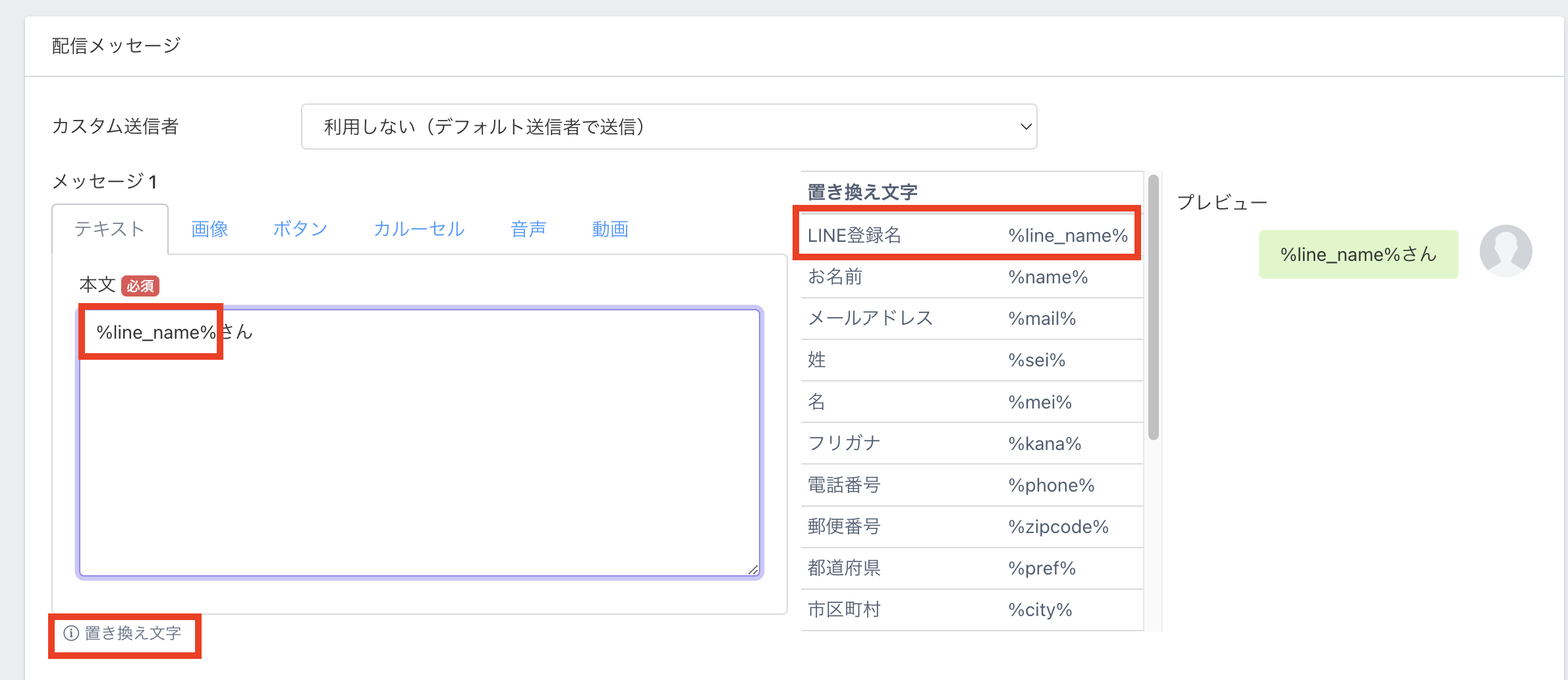Open the カスタム送信者 dropdown
This screenshot has width=1568, height=680.
tap(669, 127)
